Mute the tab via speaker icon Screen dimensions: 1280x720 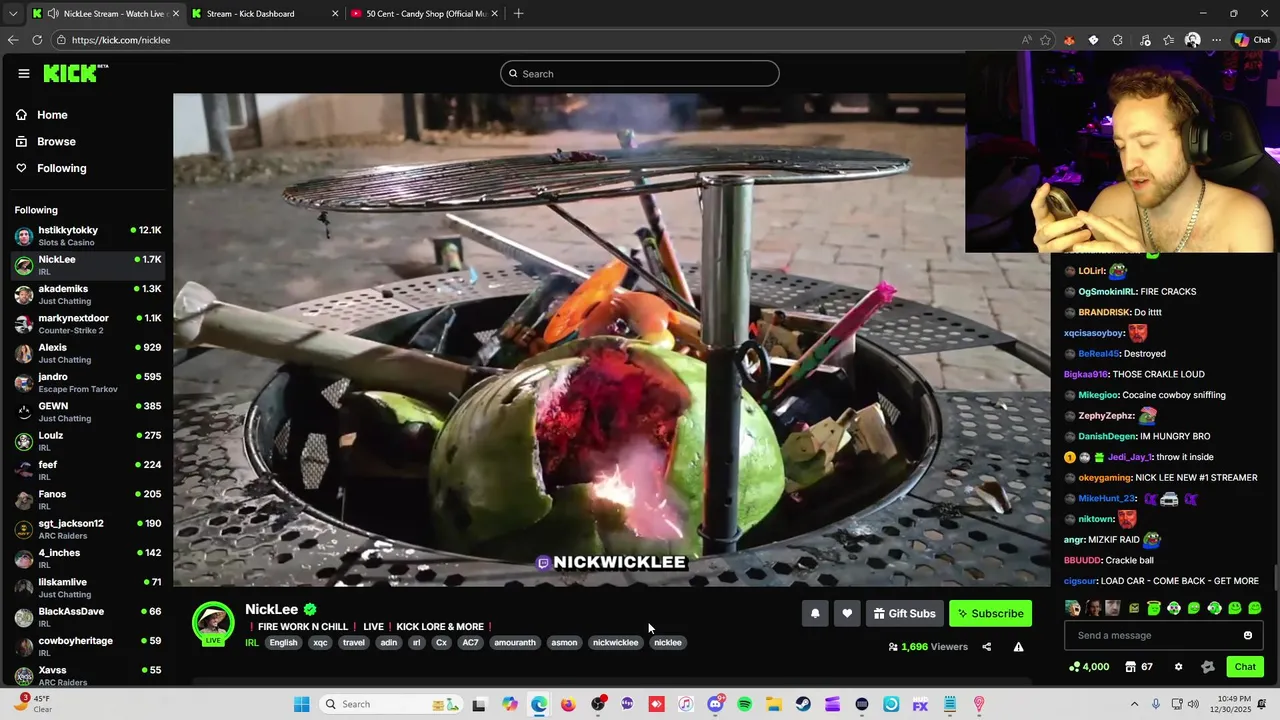click(x=52, y=14)
